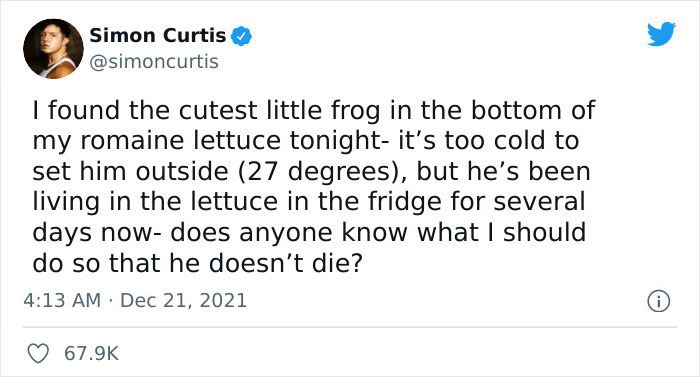Click "set him outside" in the tweet
700x377 pixels.
(130, 172)
